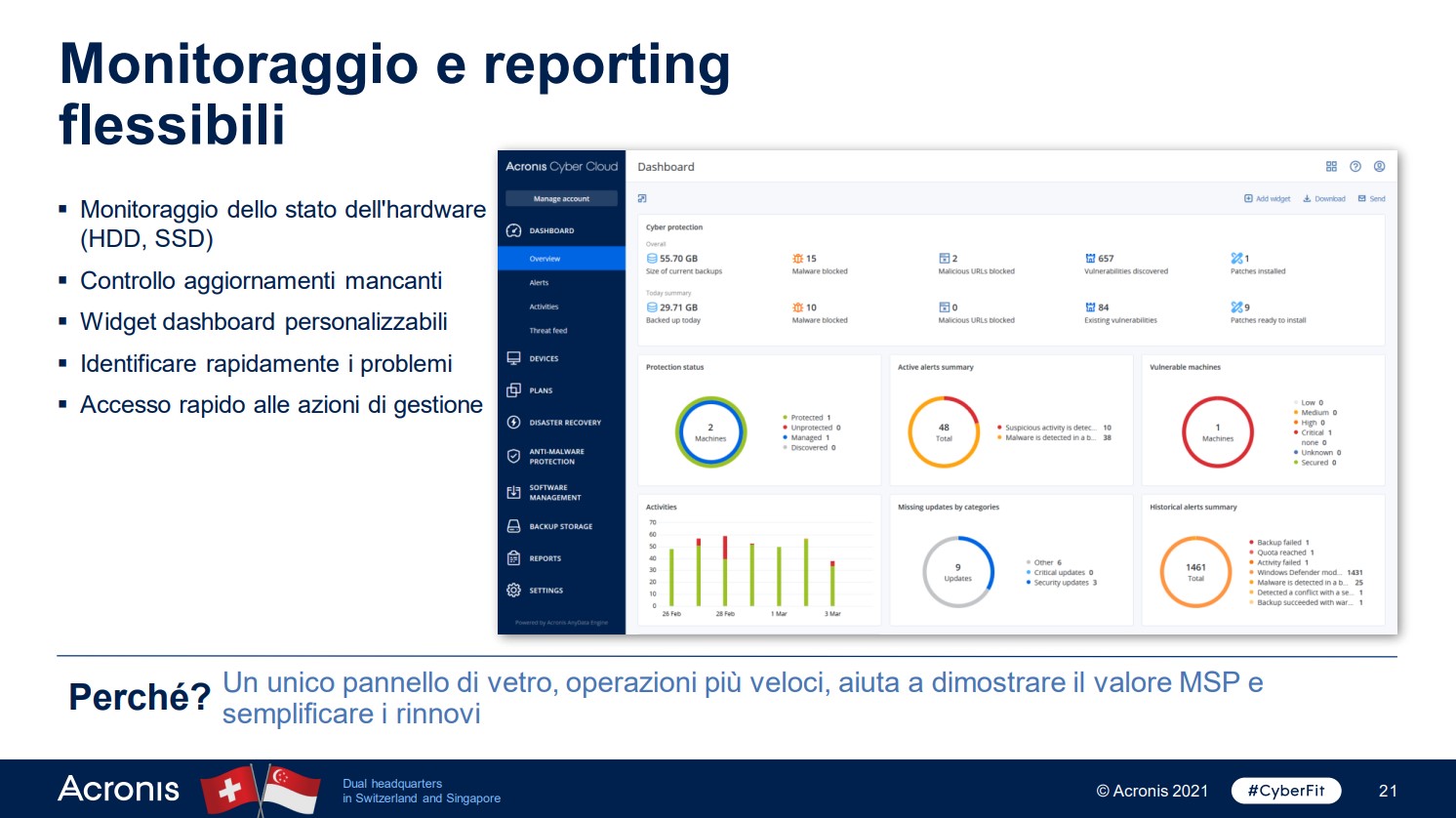
Task: Open the Backup Storage icon
Action: [x=513, y=526]
